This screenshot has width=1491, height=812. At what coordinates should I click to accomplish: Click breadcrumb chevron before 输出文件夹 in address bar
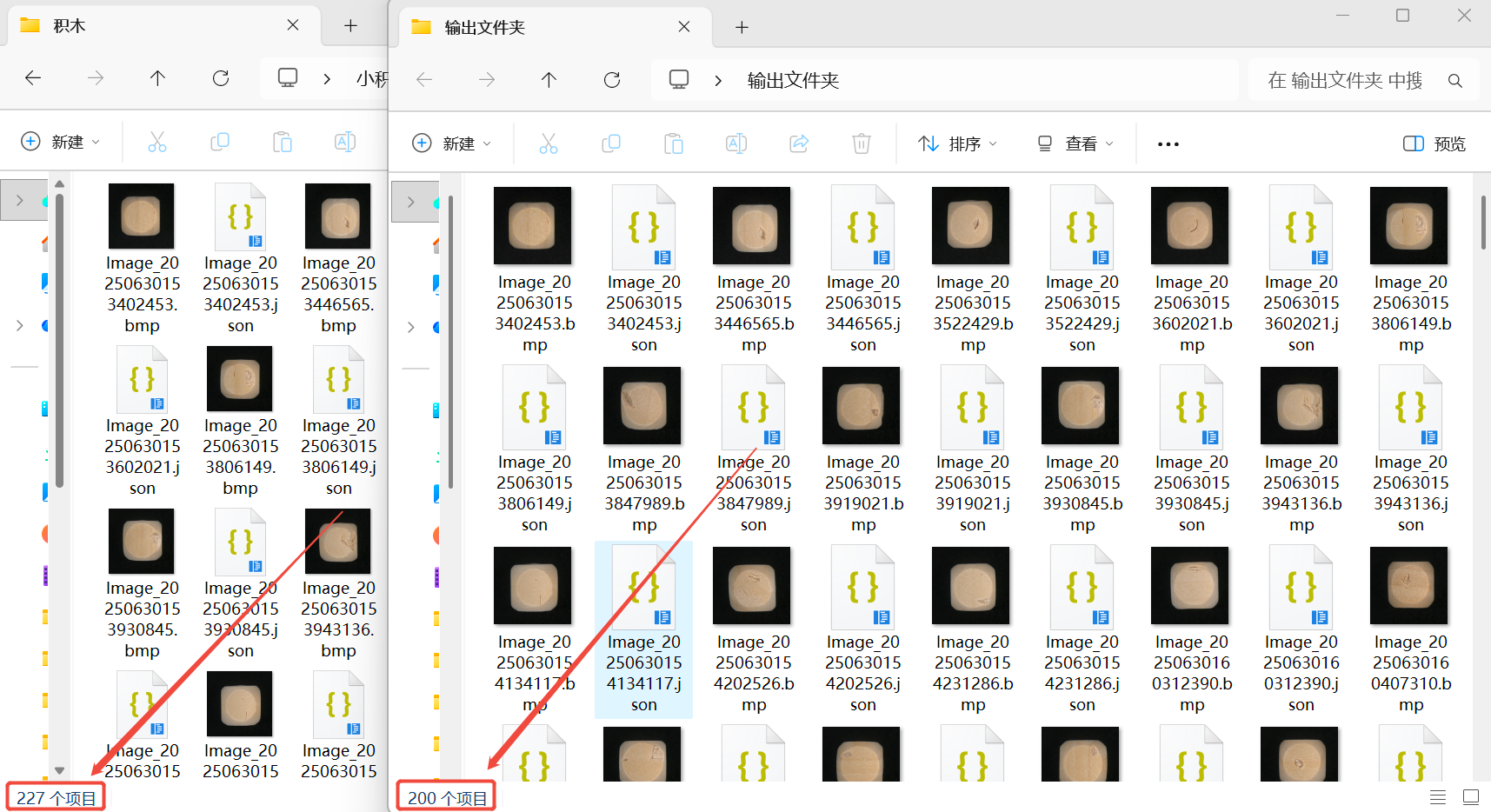click(718, 80)
